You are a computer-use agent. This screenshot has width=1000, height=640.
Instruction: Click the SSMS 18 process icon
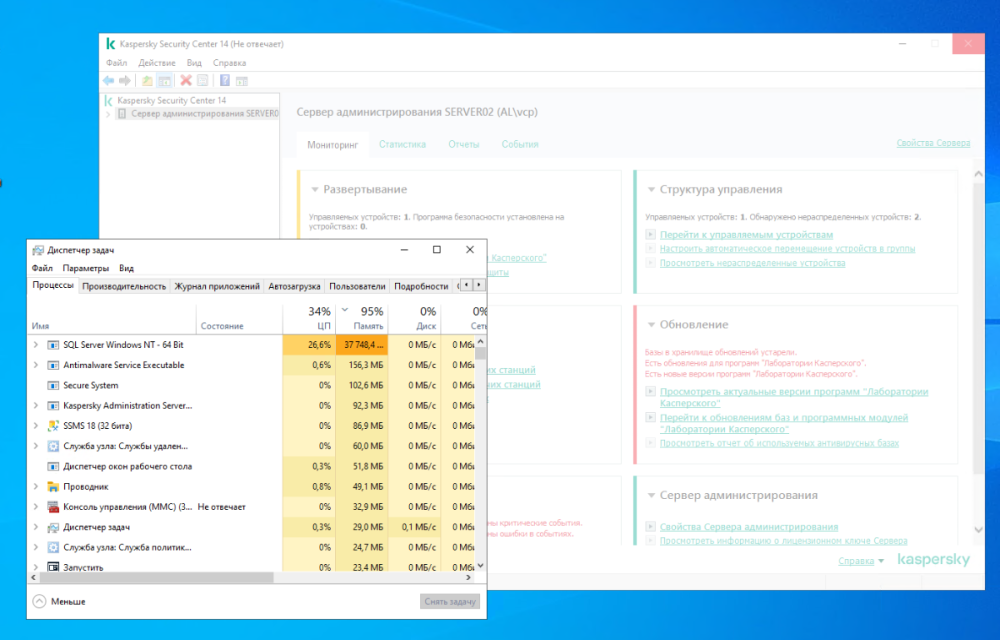click(x=54, y=426)
